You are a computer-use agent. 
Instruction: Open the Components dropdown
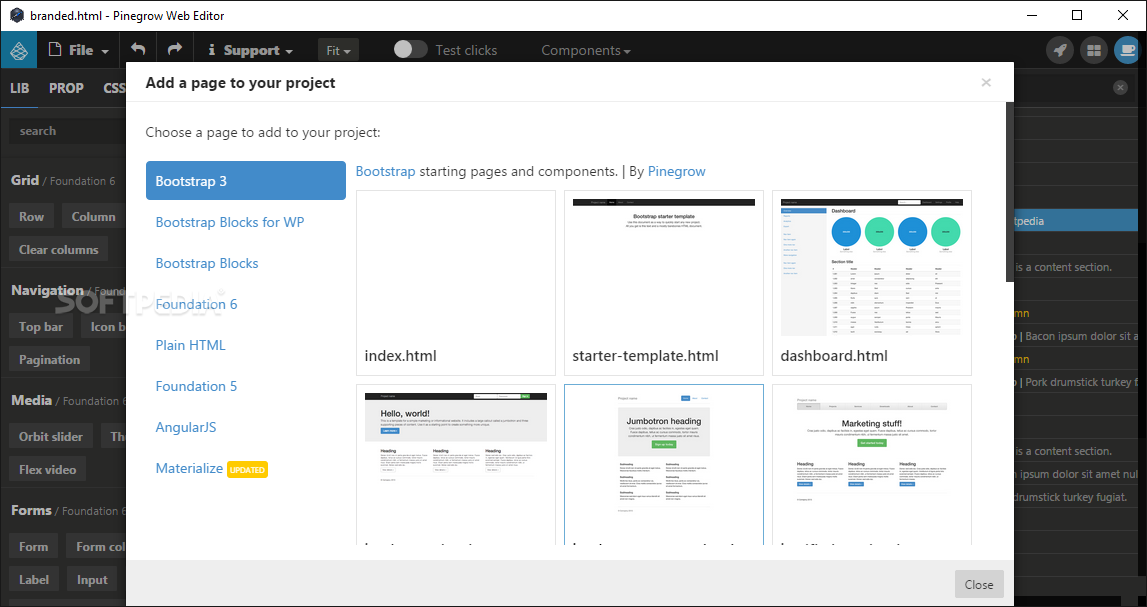point(586,50)
